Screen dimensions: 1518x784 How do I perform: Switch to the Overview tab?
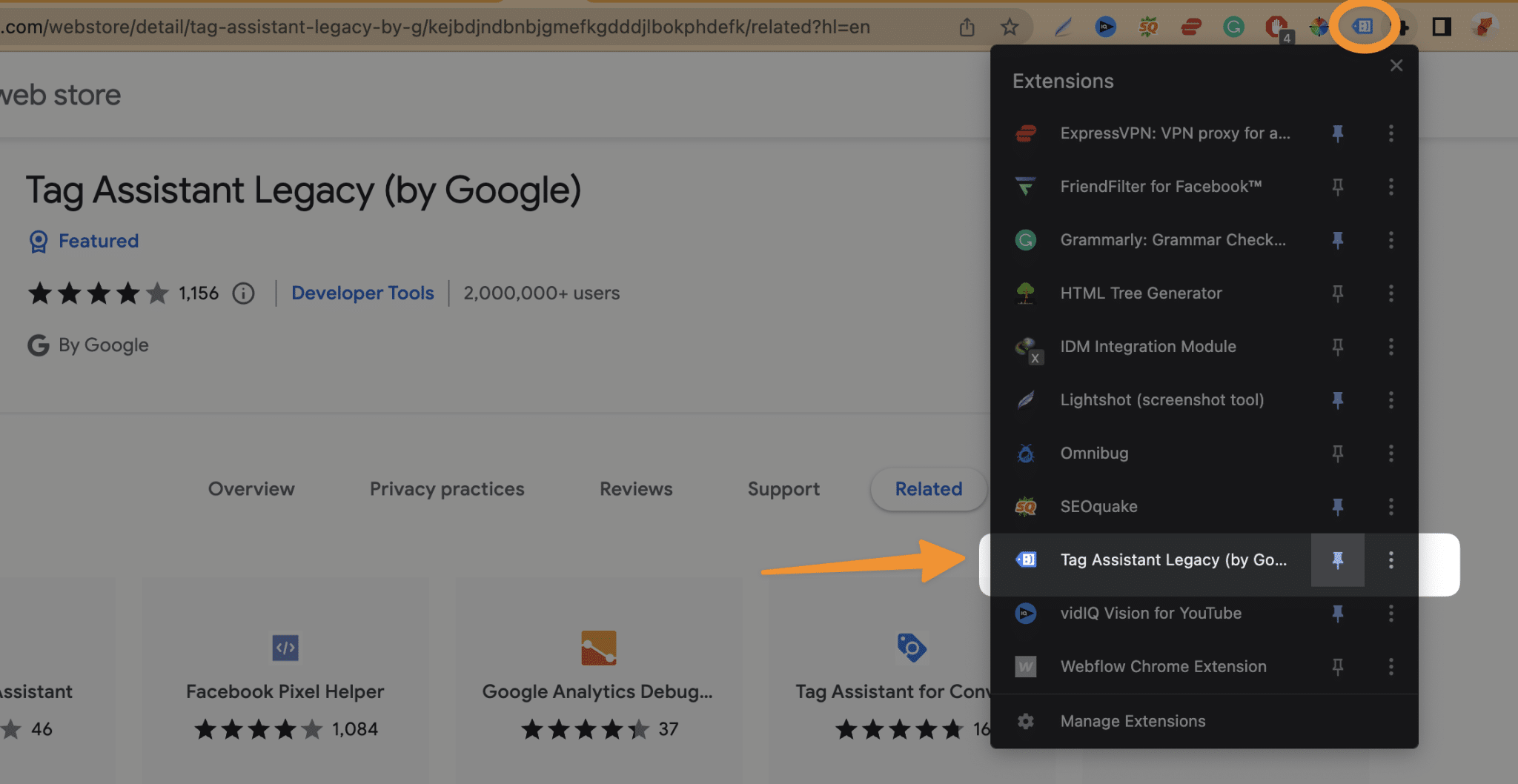point(251,489)
